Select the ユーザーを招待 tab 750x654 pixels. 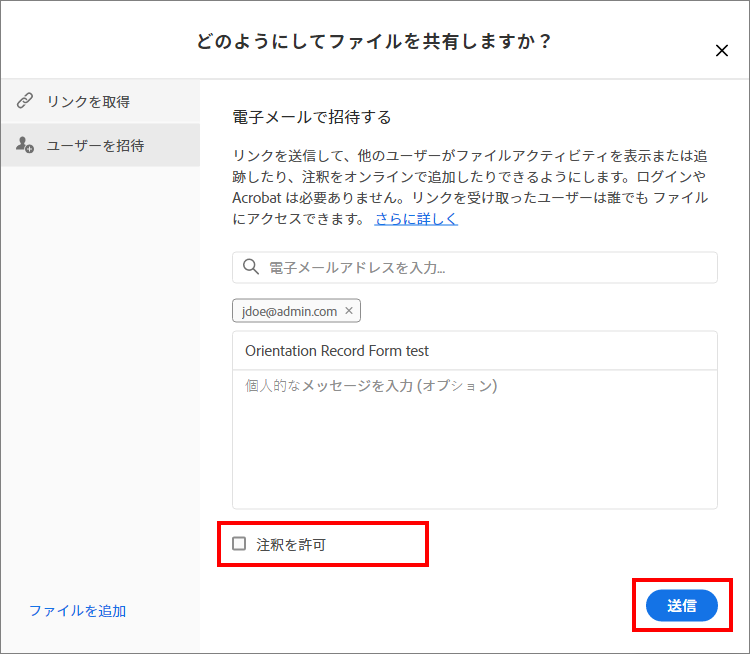point(95,145)
